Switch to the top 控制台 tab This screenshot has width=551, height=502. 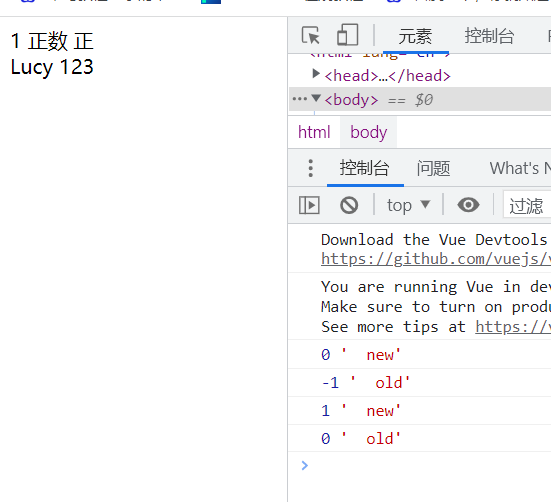(x=490, y=36)
